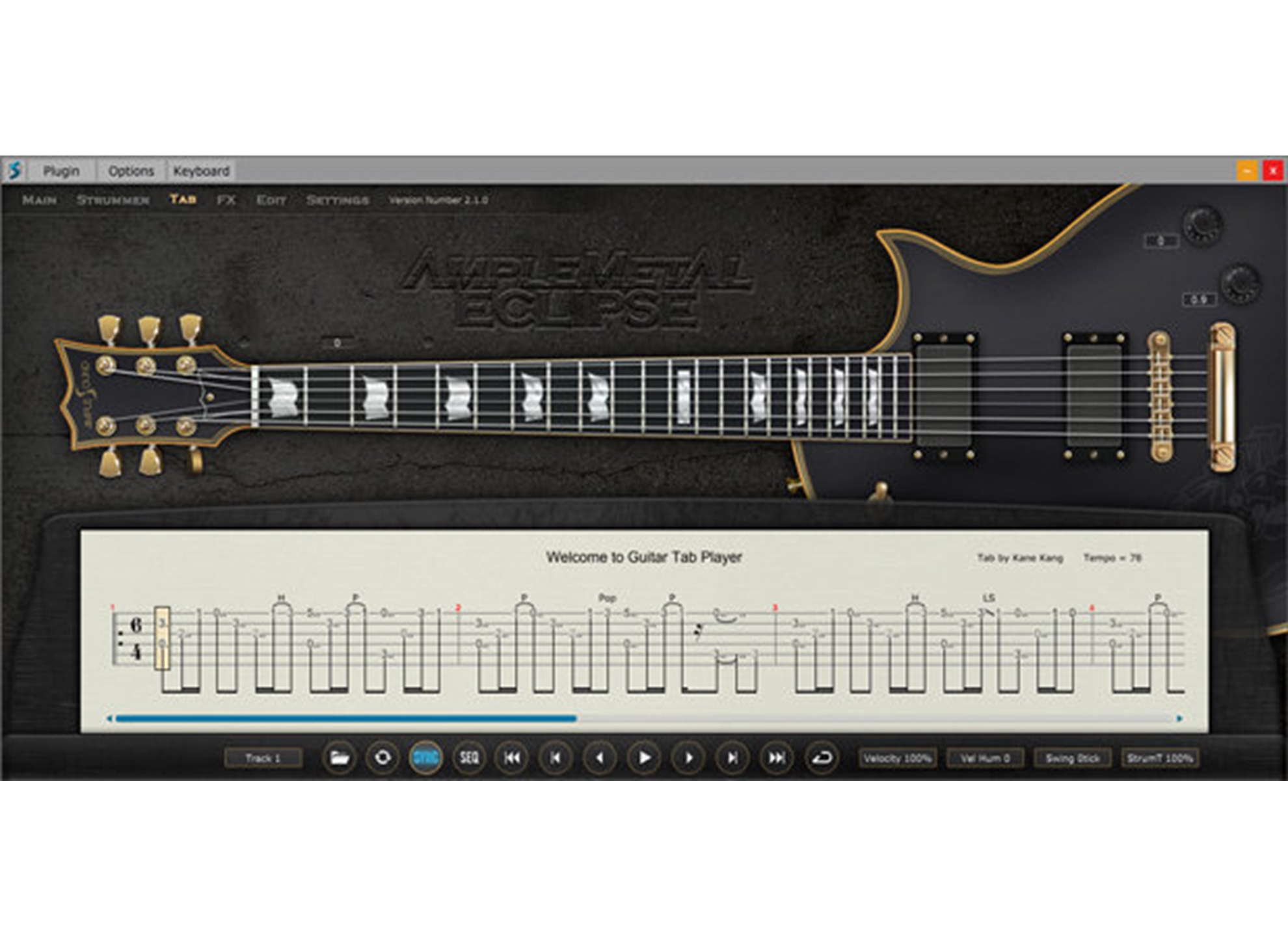Open the Edit tab
Viewport: 1288px width, 937px height.
click(x=271, y=200)
